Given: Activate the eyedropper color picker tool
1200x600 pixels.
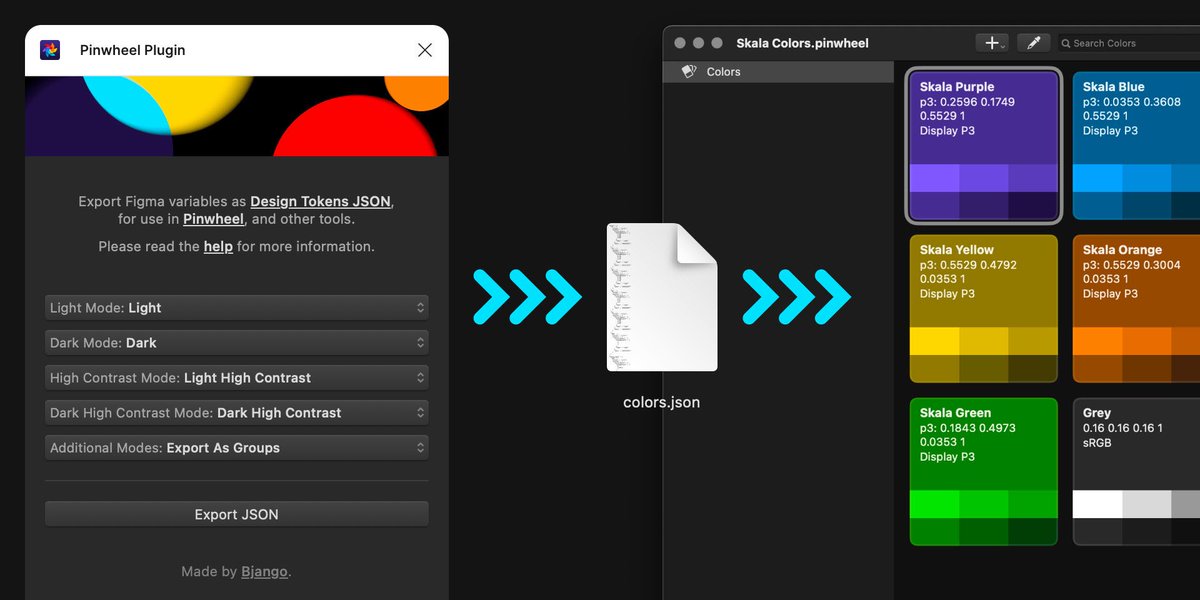Looking at the screenshot, I should tap(1033, 43).
